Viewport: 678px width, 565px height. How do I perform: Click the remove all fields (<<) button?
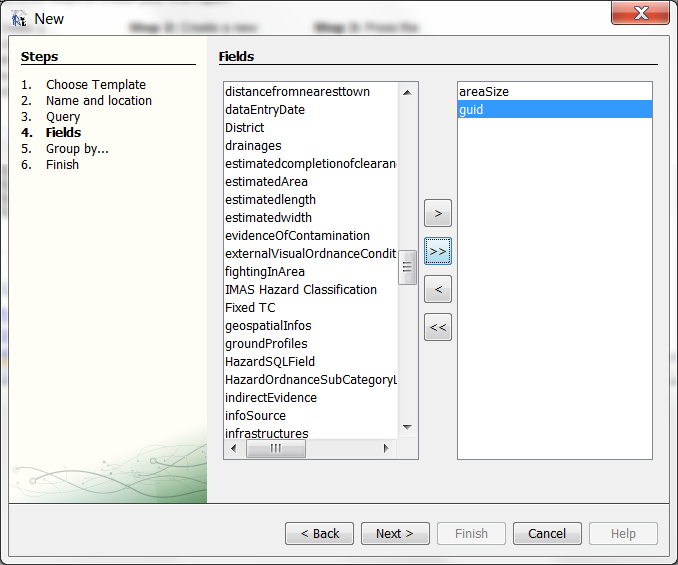click(x=437, y=327)
